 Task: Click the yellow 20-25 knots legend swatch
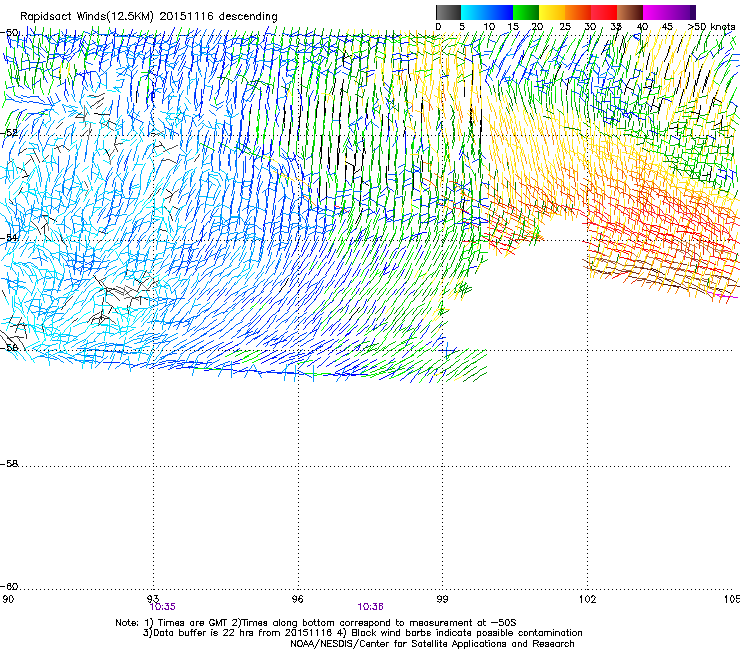click(x=552, y=12)
